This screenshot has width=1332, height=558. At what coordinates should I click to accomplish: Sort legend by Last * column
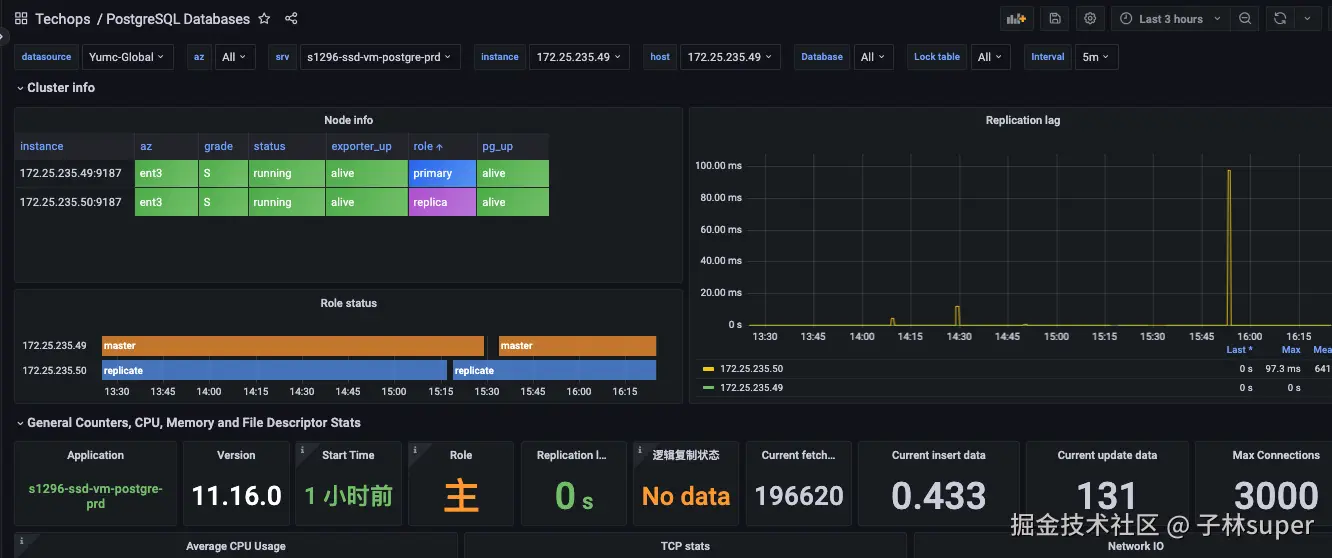[1240, 350]
